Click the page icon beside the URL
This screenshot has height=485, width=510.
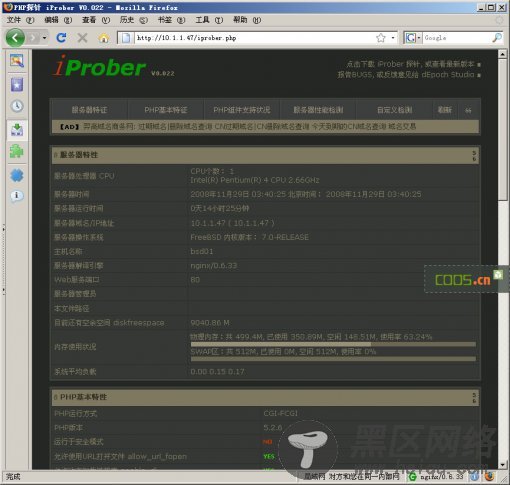126,38
